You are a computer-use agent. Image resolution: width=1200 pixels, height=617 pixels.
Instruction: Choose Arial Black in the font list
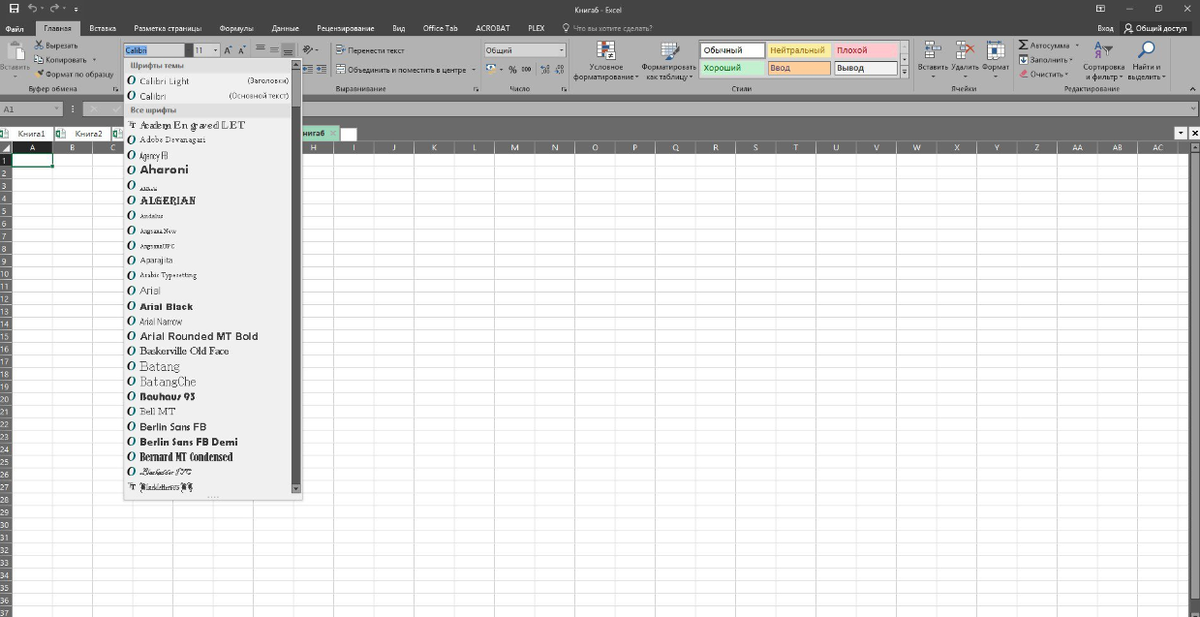click(x=208, y=306)
